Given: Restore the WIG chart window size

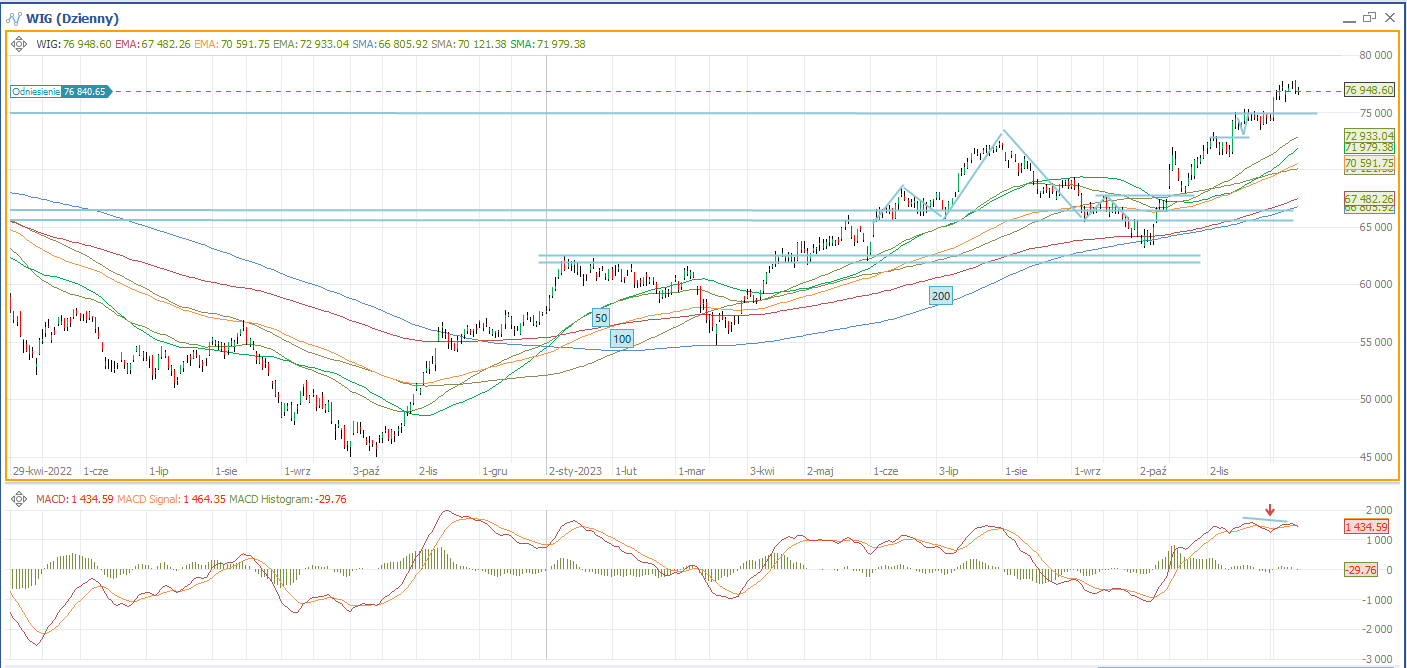Looking at the screenshot, I should [x=1369, y=17].
